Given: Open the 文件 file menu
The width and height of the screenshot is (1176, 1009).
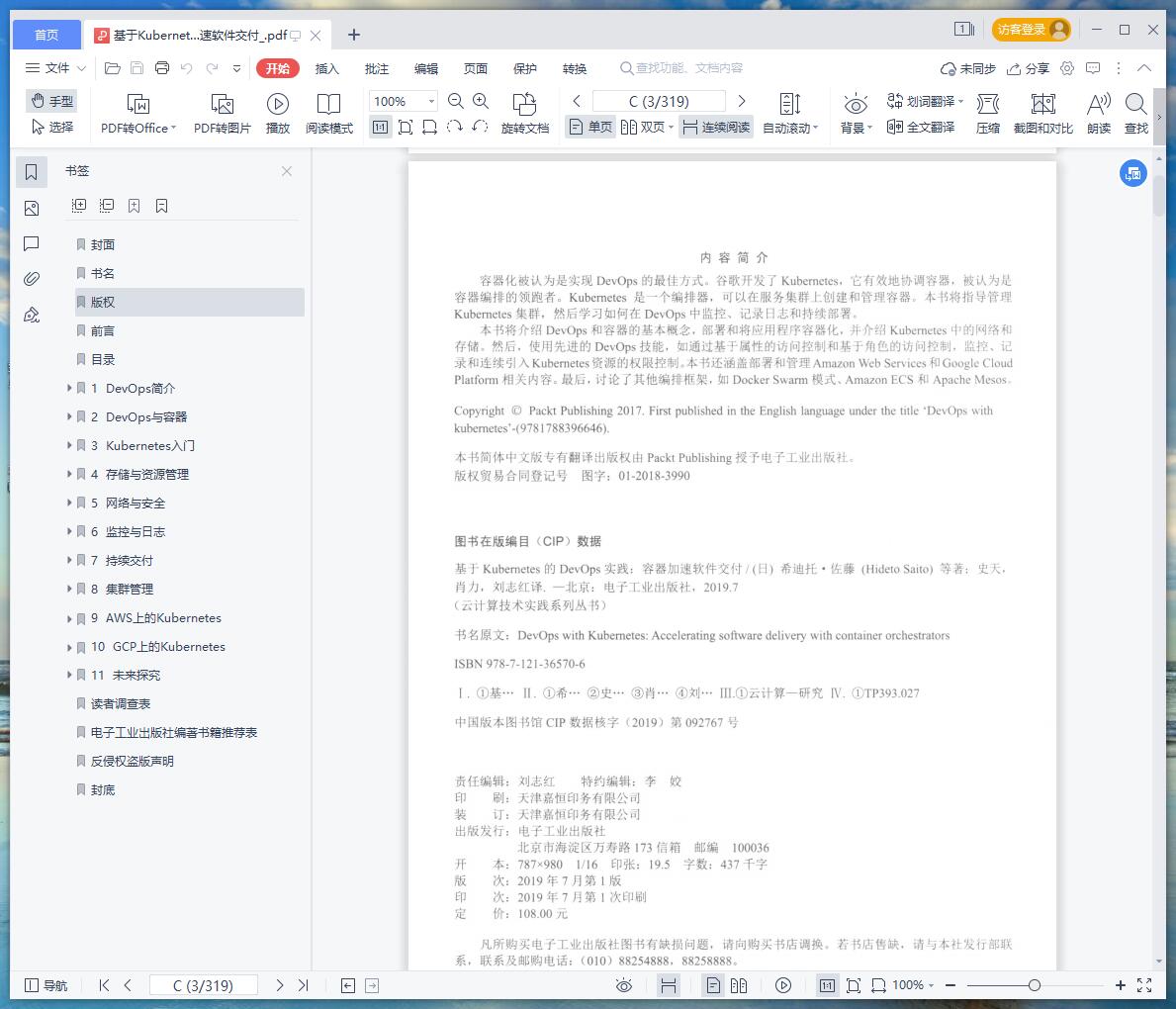Looking at the screenshot, I should pos(55,68).
